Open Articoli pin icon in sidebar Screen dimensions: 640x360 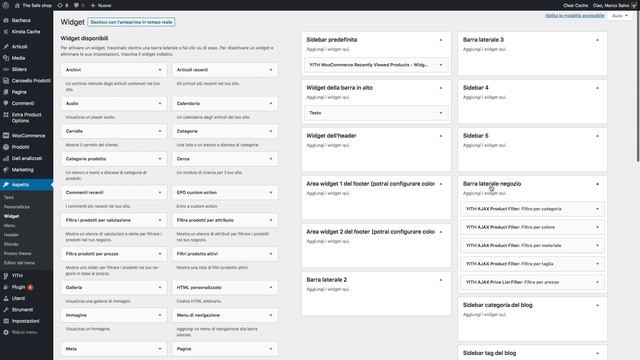pos(6,47)
